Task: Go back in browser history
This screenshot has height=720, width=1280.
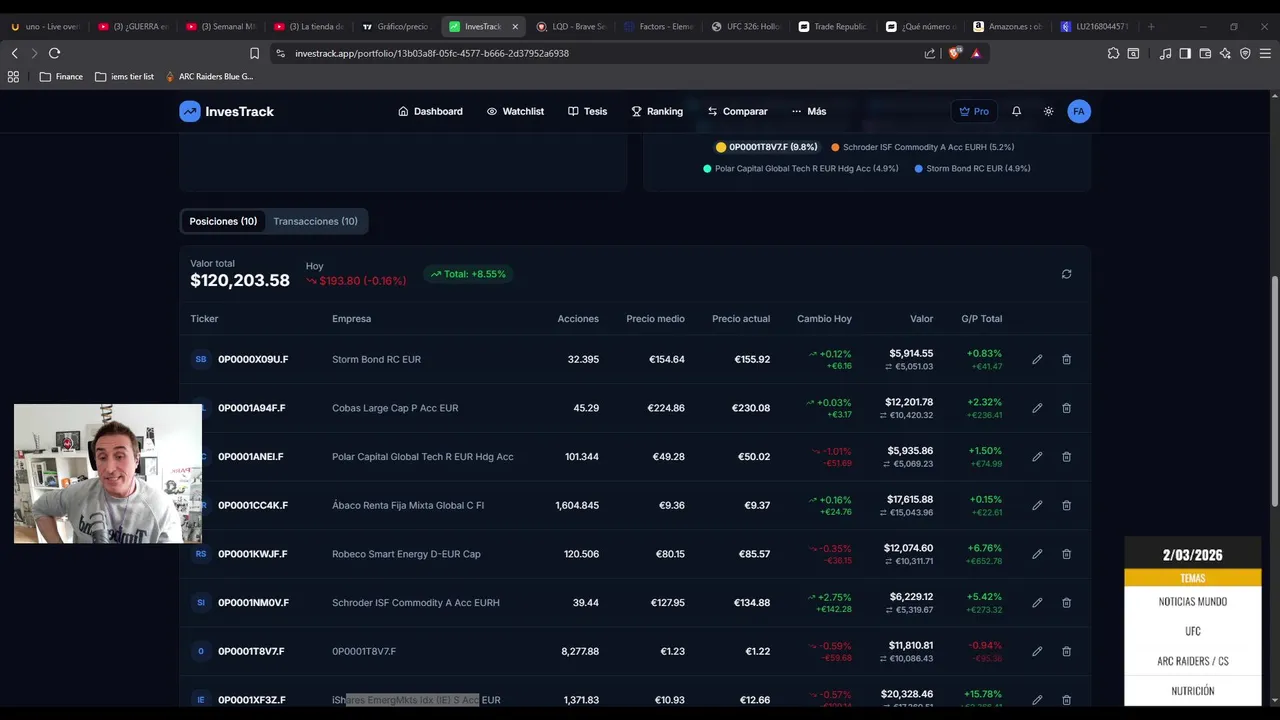Action: [x=14, y=53]
